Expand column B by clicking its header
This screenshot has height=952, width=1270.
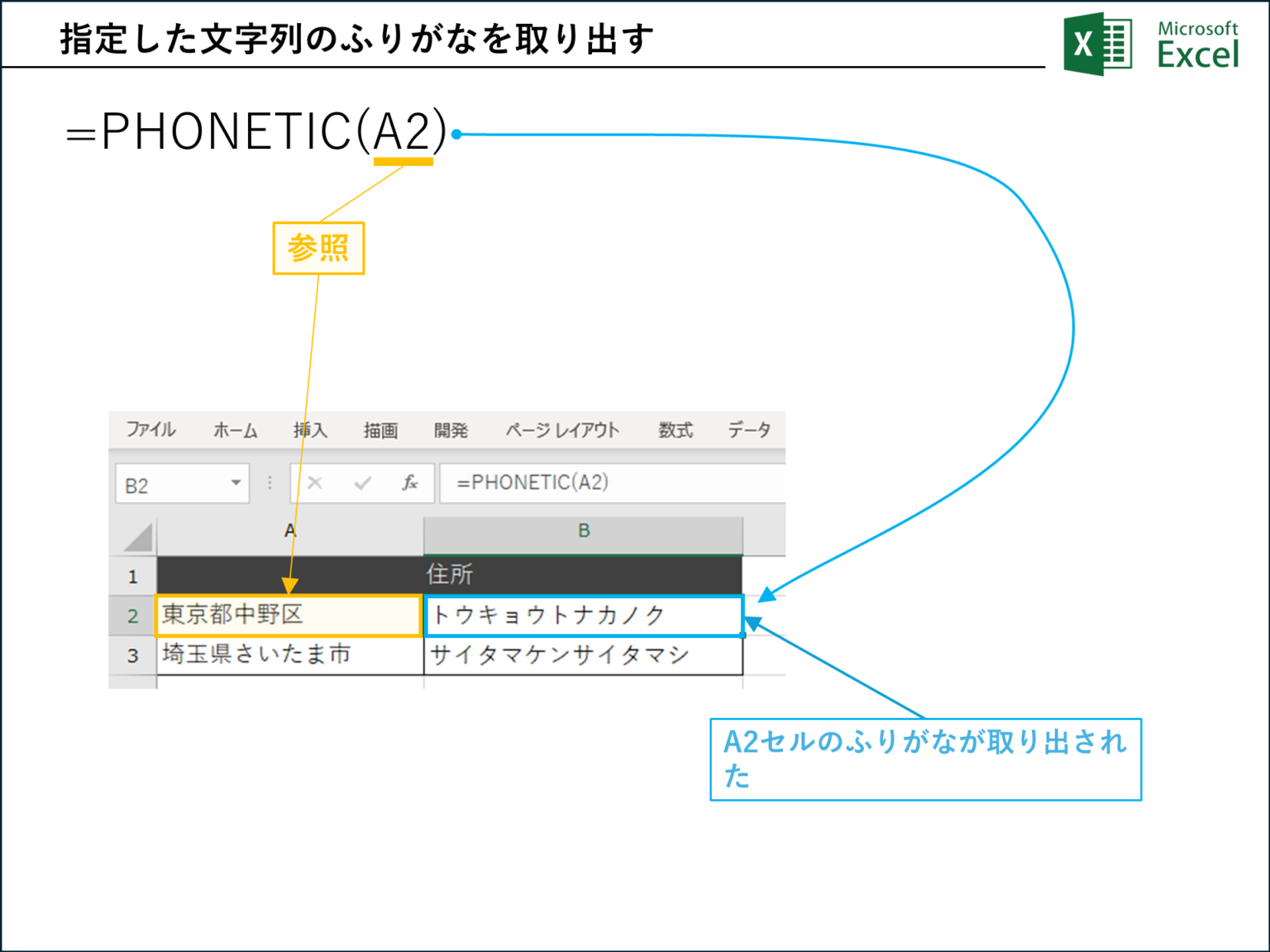582,532
